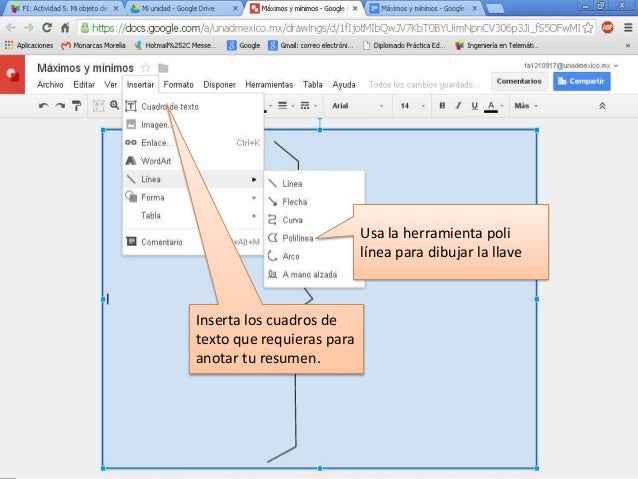Toggle Italic formatting button

click(459, 105)
